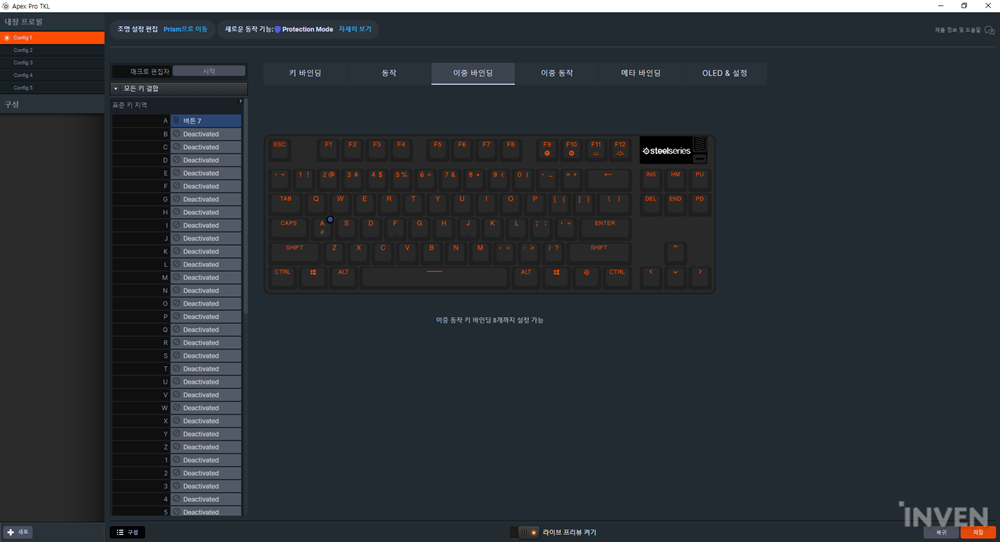
Task: Select the OLED steelseries display on keyboard
Action: [666, 150]
